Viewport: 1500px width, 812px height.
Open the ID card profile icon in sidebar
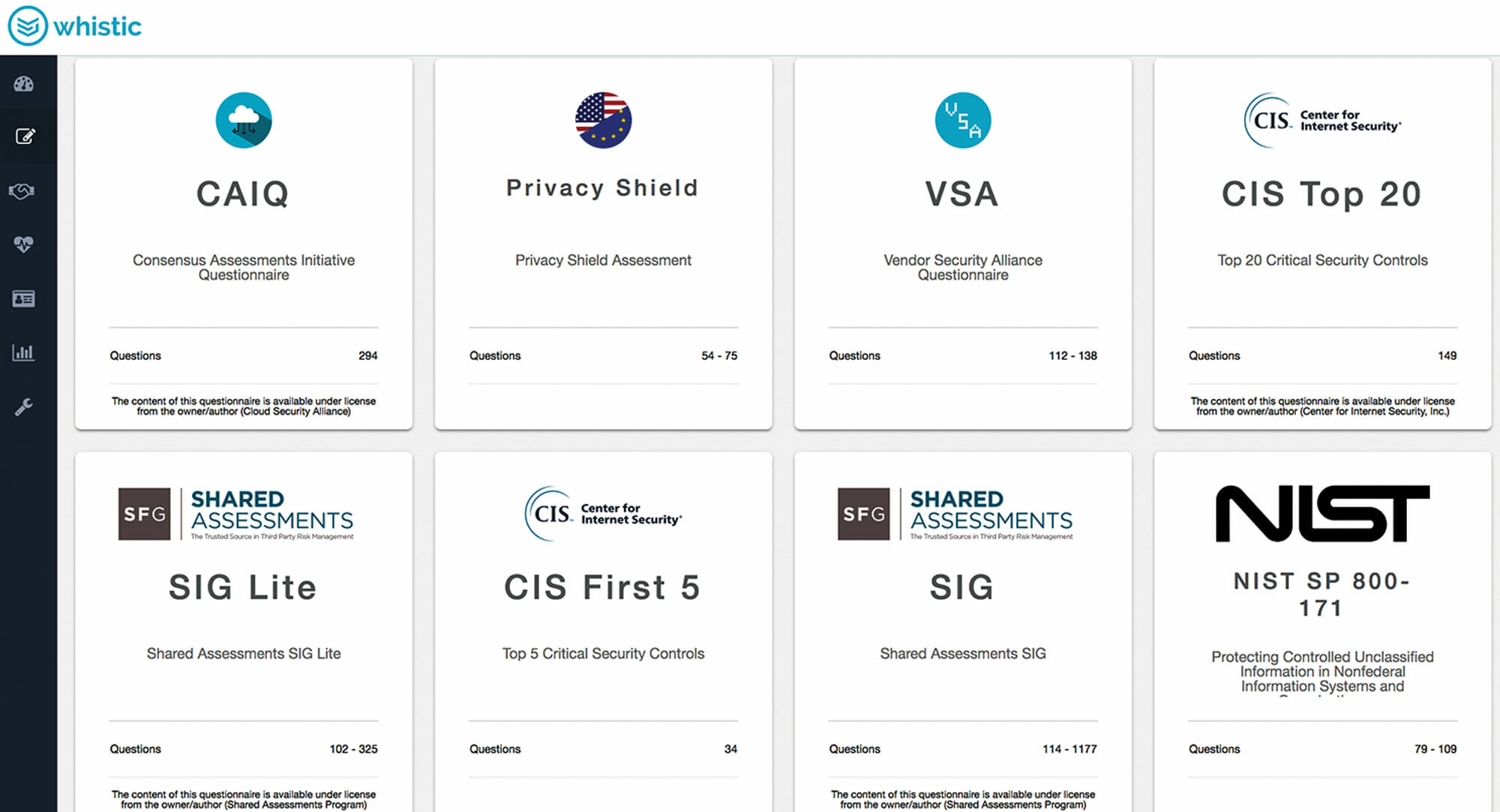tap(24, 298)
